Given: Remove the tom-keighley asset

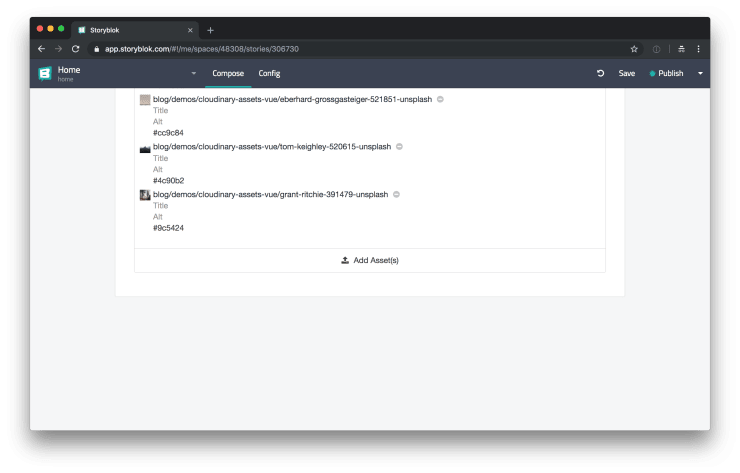Looking at the screenshot, I should 399,147.
